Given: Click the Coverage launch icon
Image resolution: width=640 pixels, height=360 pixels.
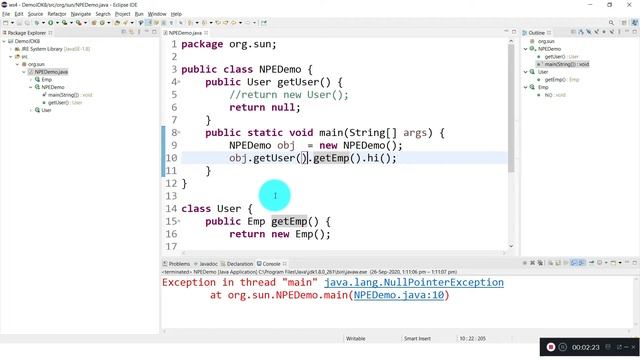Looking at the screenshot, I should coord(64,23).
